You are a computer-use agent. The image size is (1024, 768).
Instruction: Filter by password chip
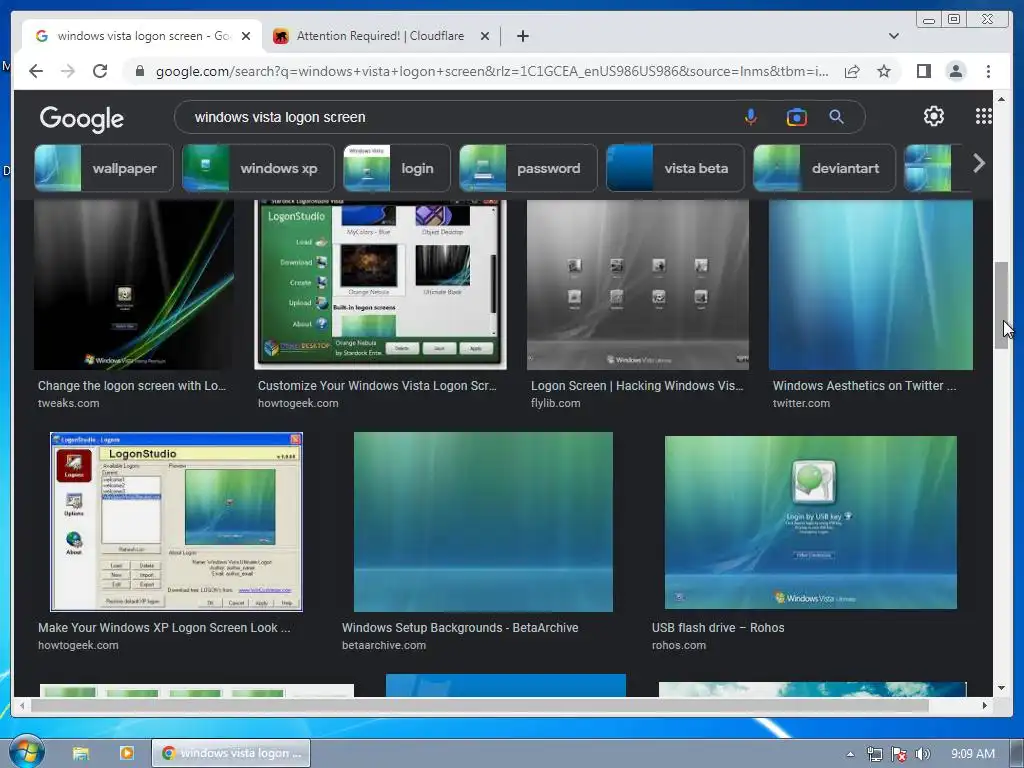coord(528,168)
